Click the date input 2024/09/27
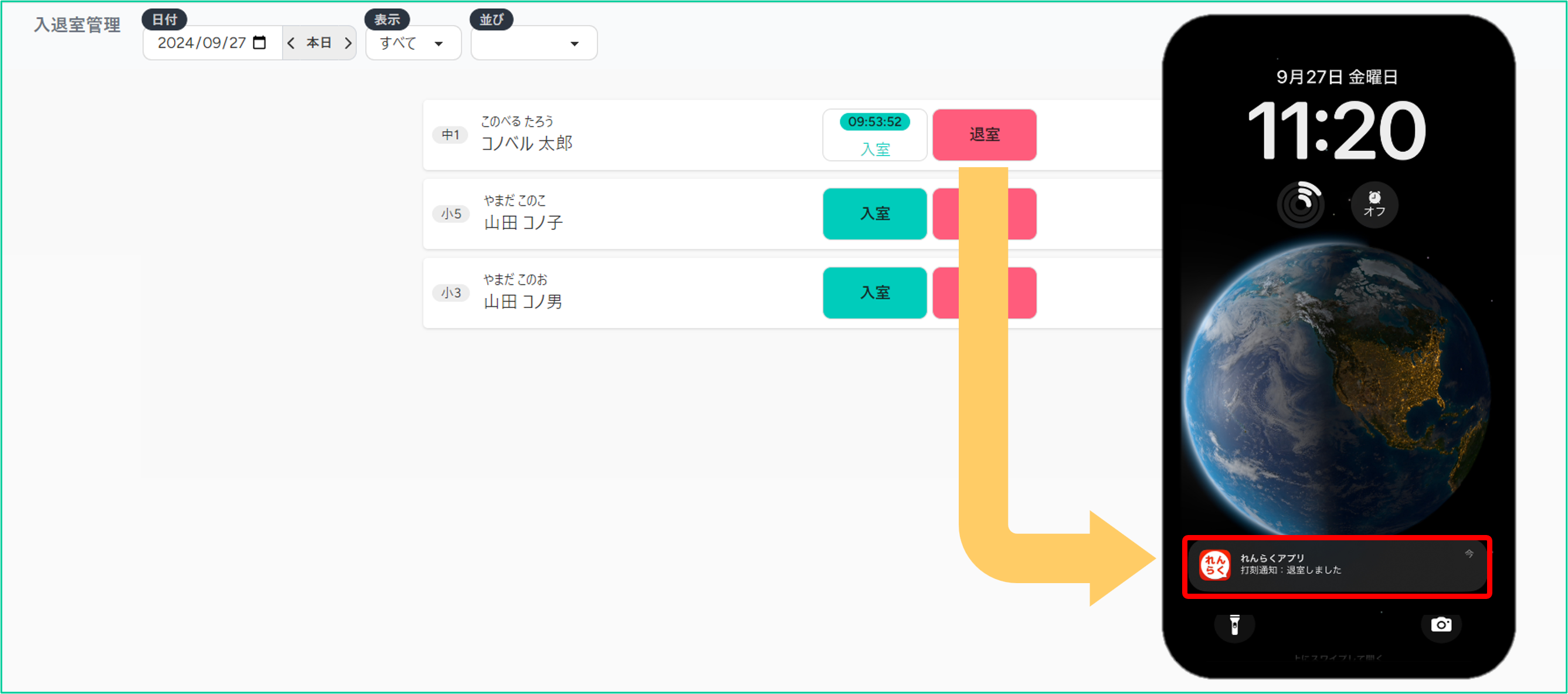 coord(202,43)
